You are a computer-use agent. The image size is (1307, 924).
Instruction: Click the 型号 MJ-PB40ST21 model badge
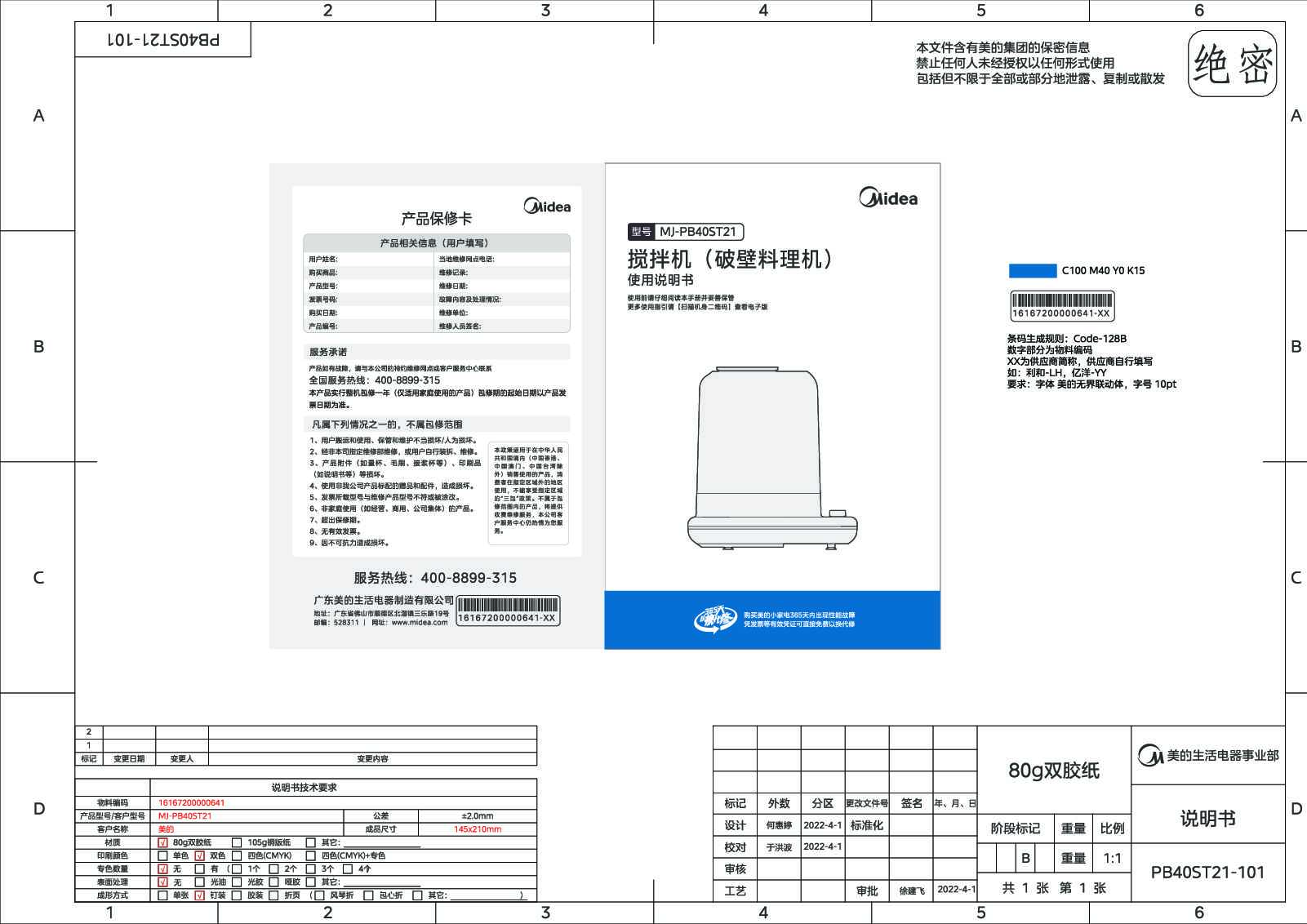686,232
